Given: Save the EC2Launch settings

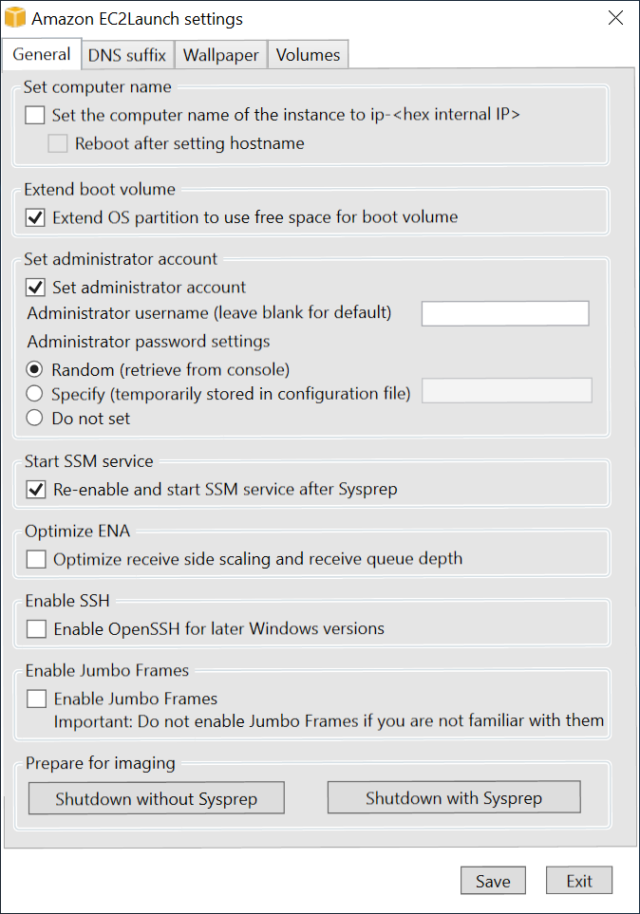Looking at the screenshot, I should click(492, 880).
